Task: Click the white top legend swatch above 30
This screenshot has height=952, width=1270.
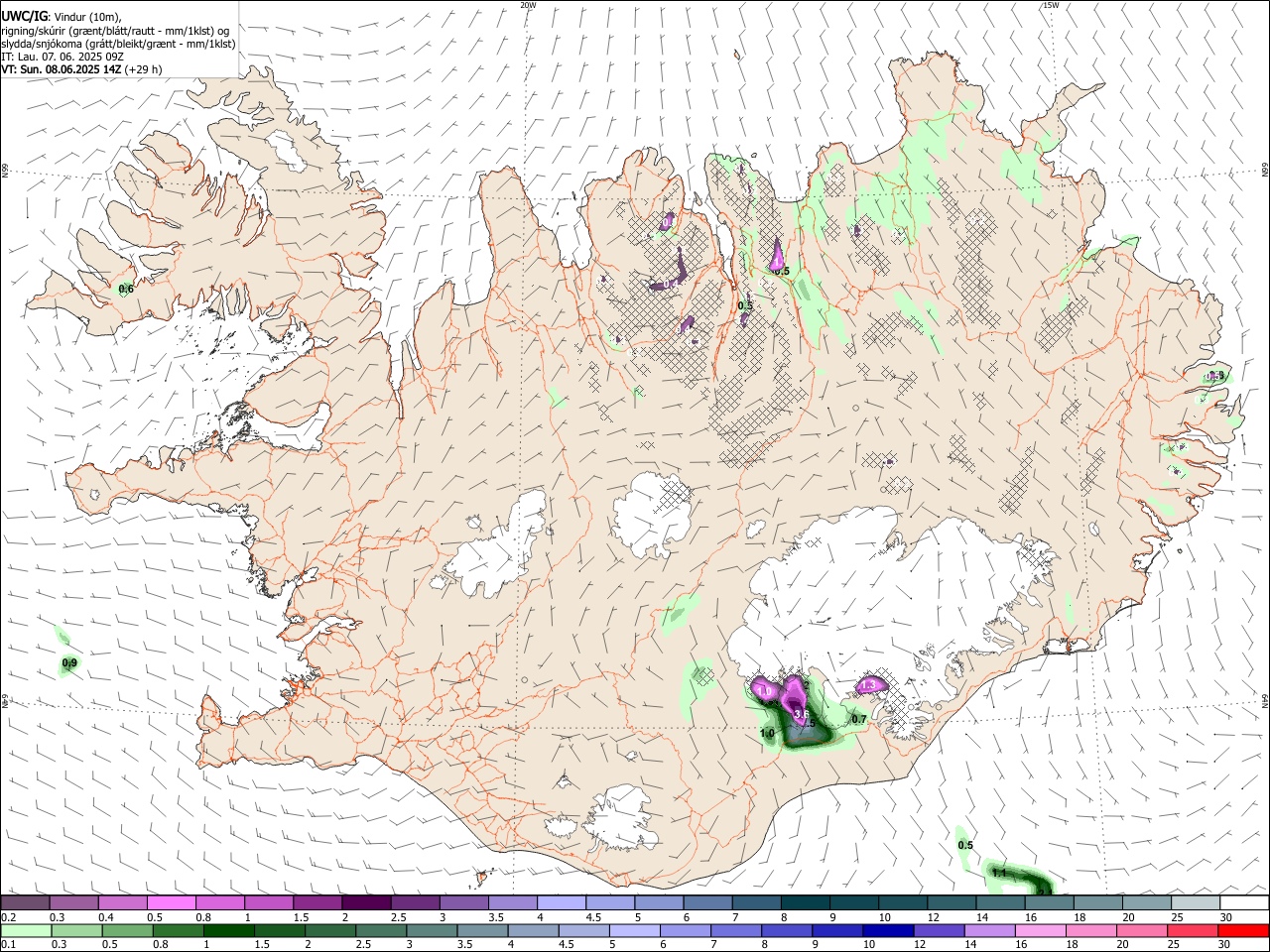Action: tap(1243, 903)
